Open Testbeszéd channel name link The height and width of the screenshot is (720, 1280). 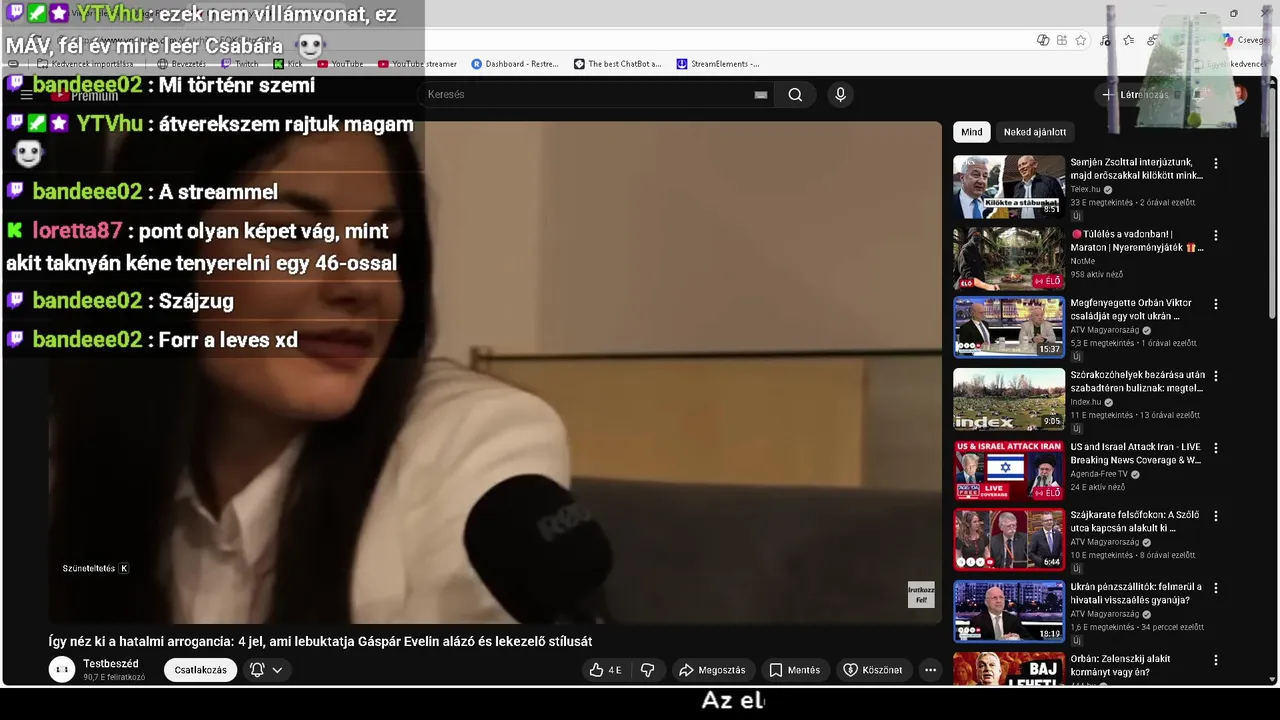click(x=111, y=664)
